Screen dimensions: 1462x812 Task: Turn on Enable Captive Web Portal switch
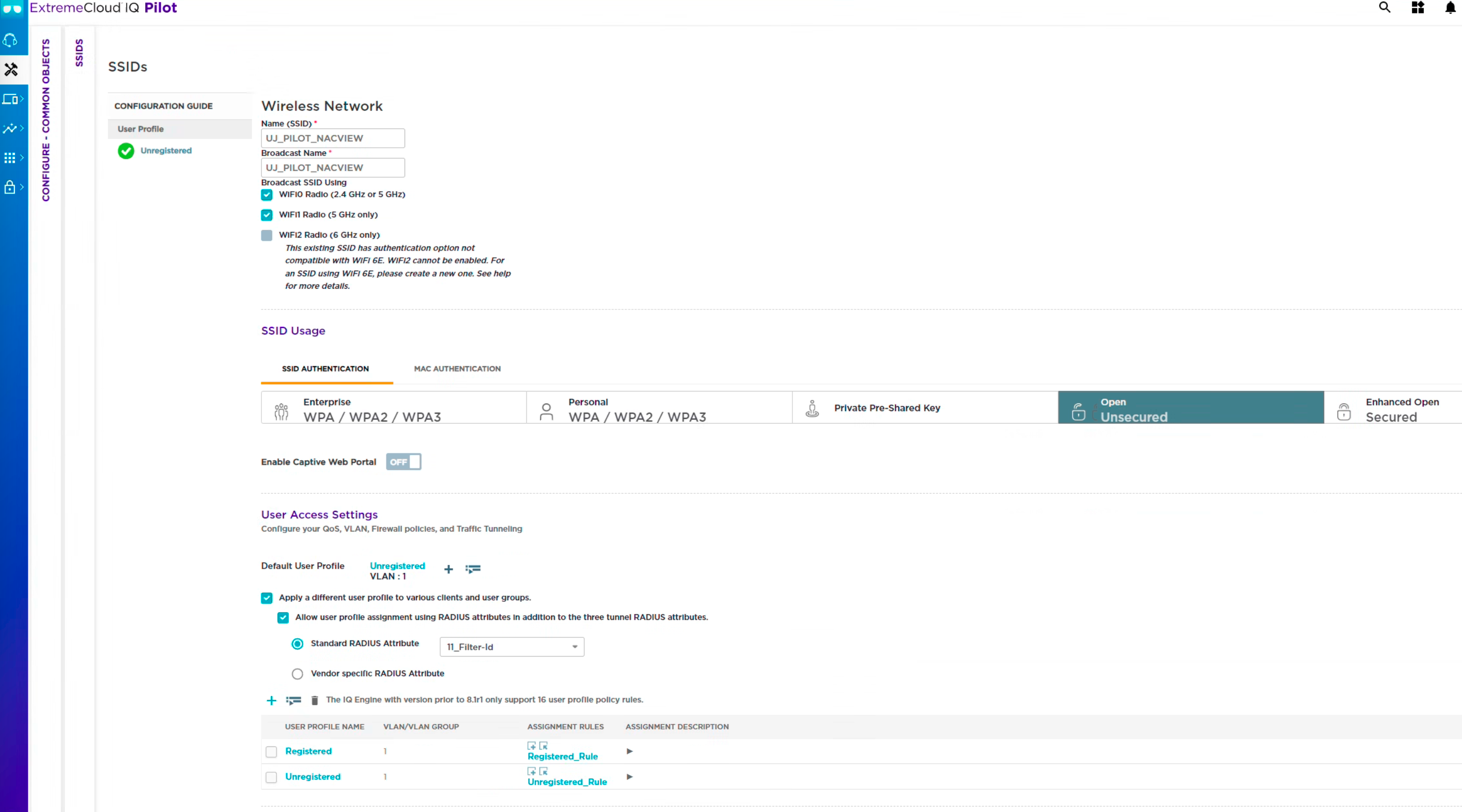(403, 462)
